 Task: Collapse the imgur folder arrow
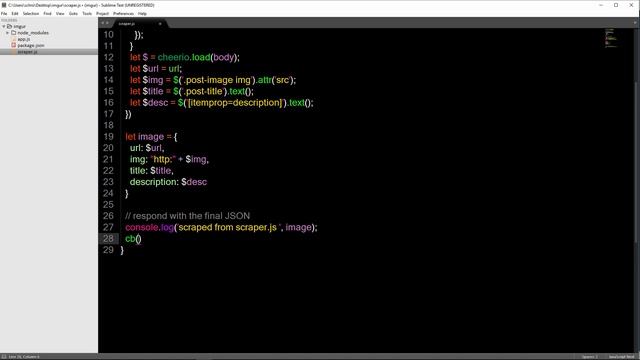click(4, 26)
